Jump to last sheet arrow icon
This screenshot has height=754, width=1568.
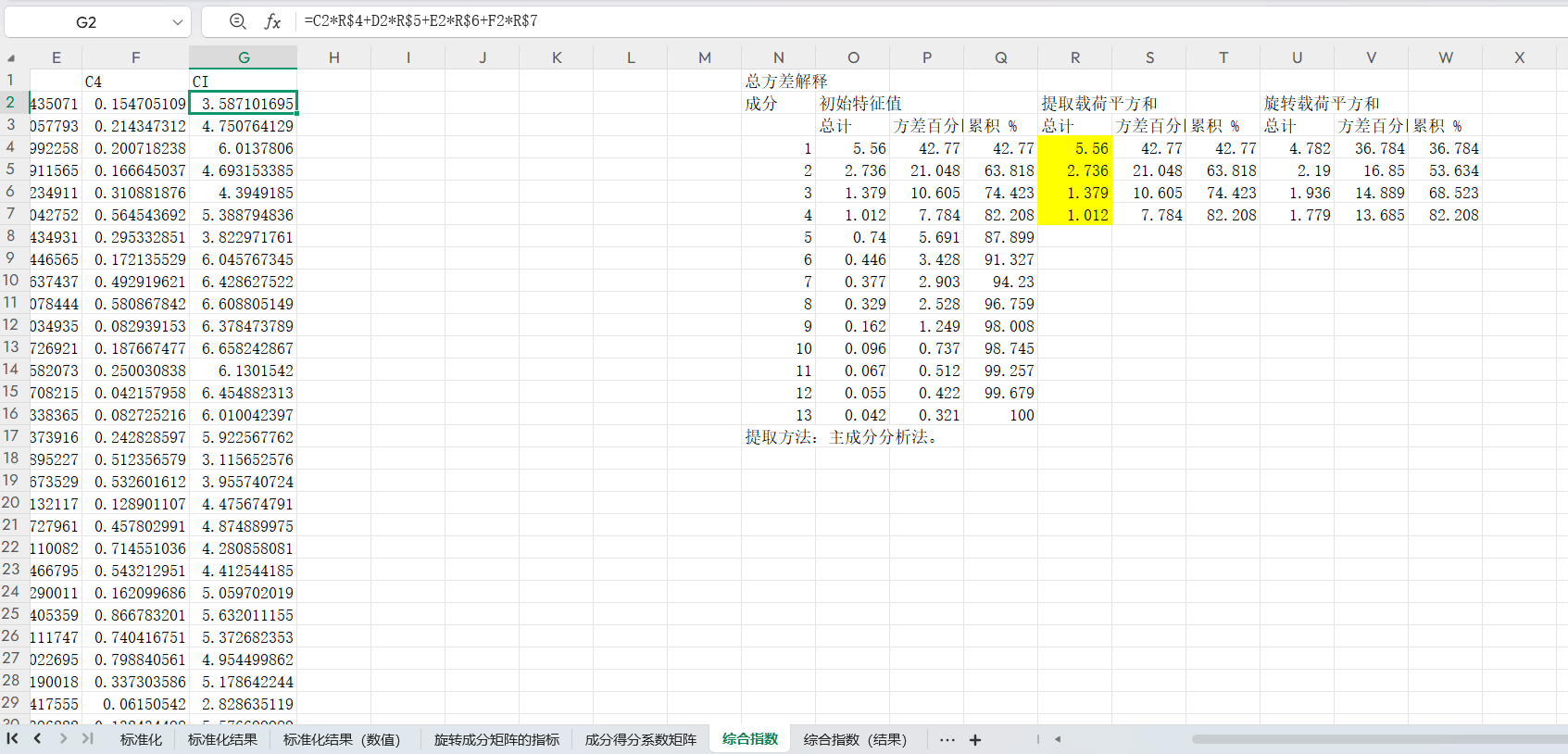click(x=87, y=738)
